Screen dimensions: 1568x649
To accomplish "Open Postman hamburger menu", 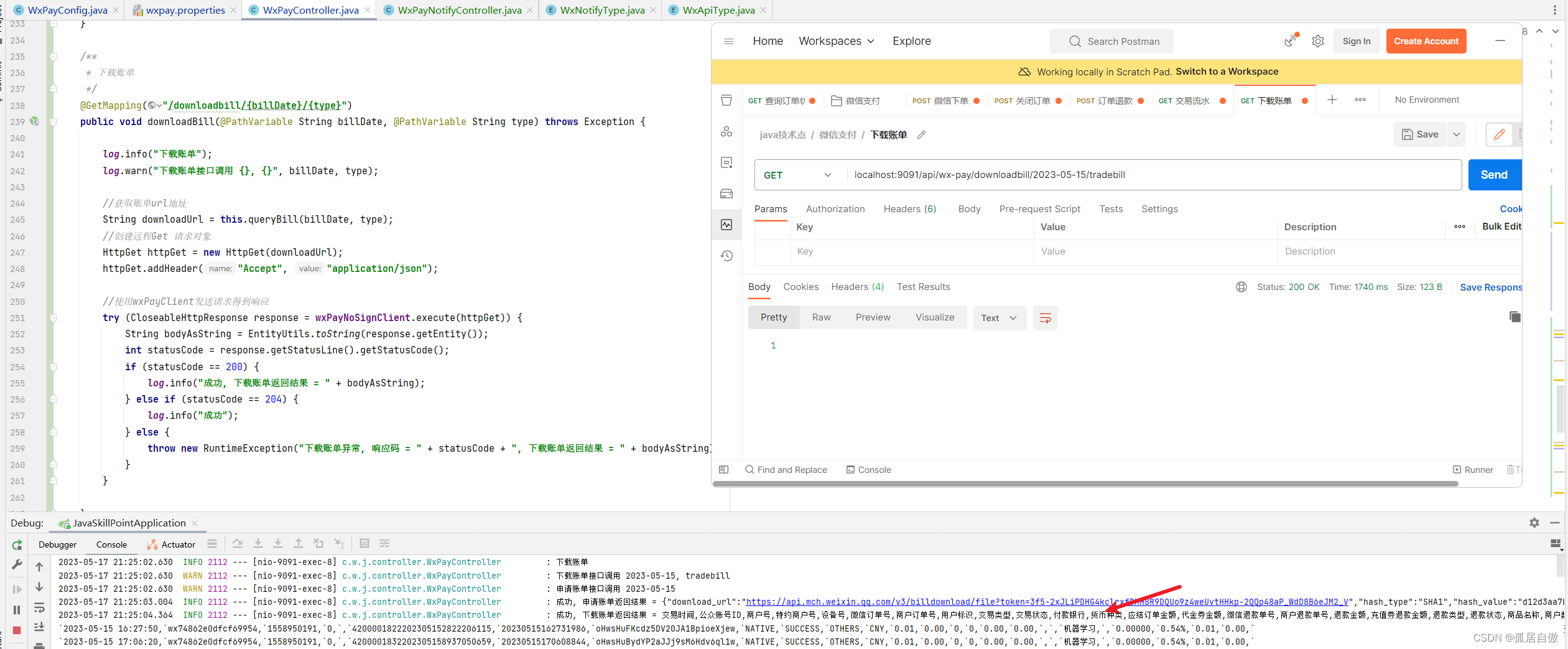I will click(x=729, y=41).
